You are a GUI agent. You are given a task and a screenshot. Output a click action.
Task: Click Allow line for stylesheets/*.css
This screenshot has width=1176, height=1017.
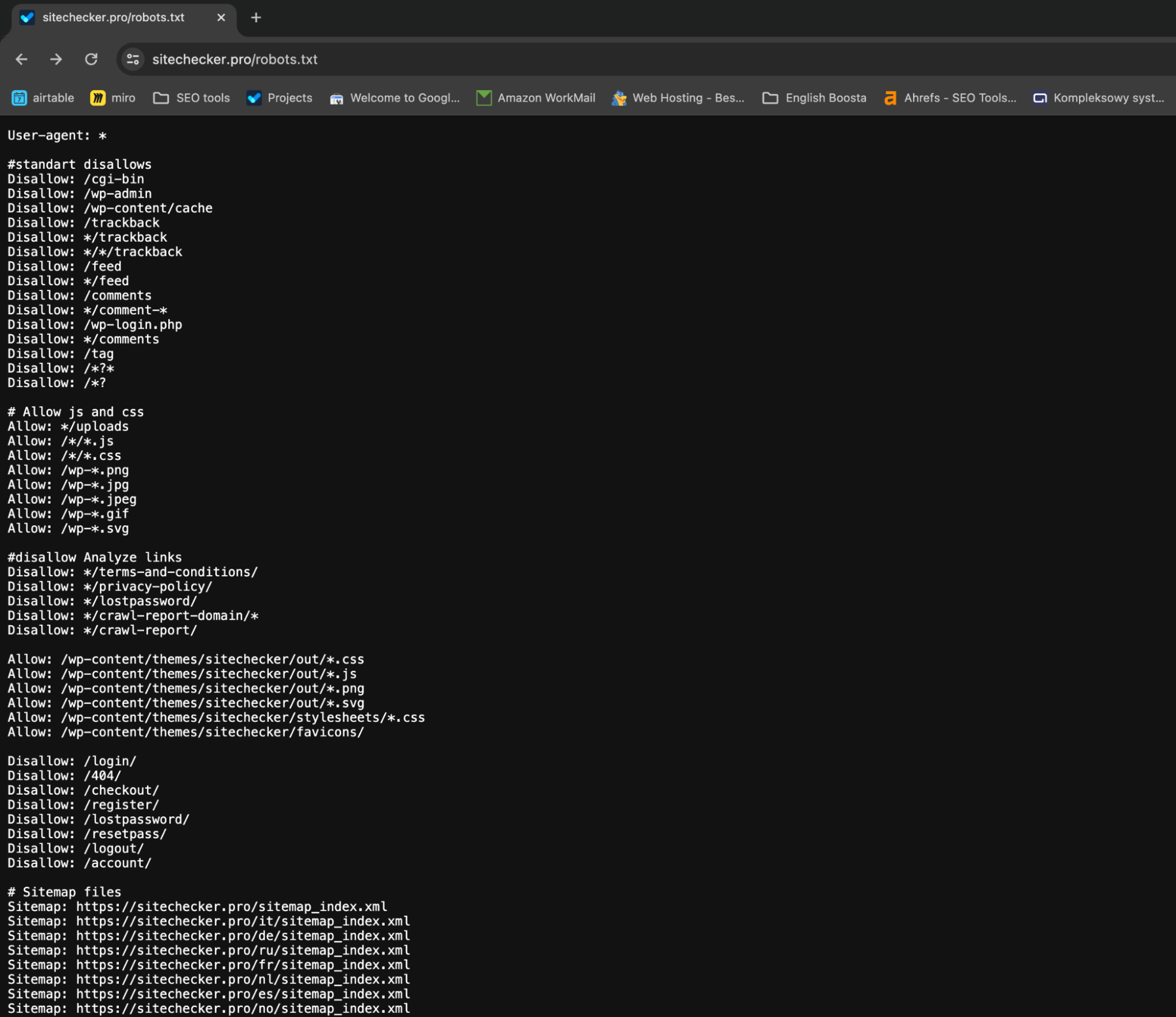tap(216, 718)
